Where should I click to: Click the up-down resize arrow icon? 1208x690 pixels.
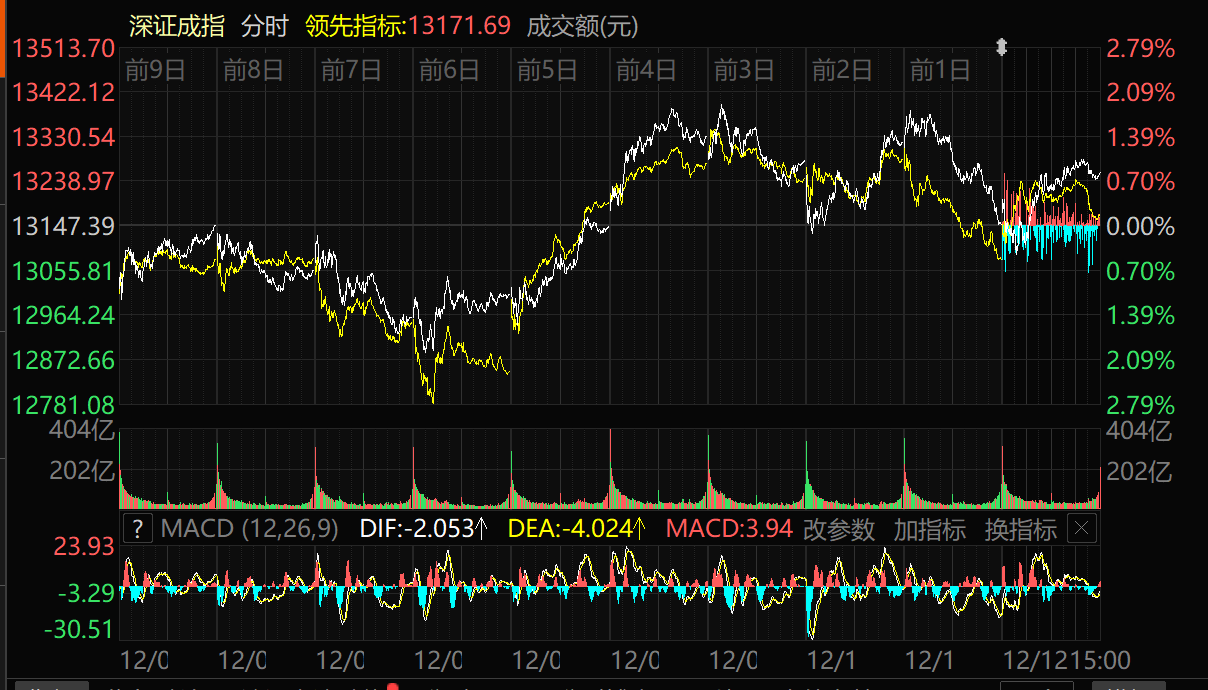point(1001,48)
